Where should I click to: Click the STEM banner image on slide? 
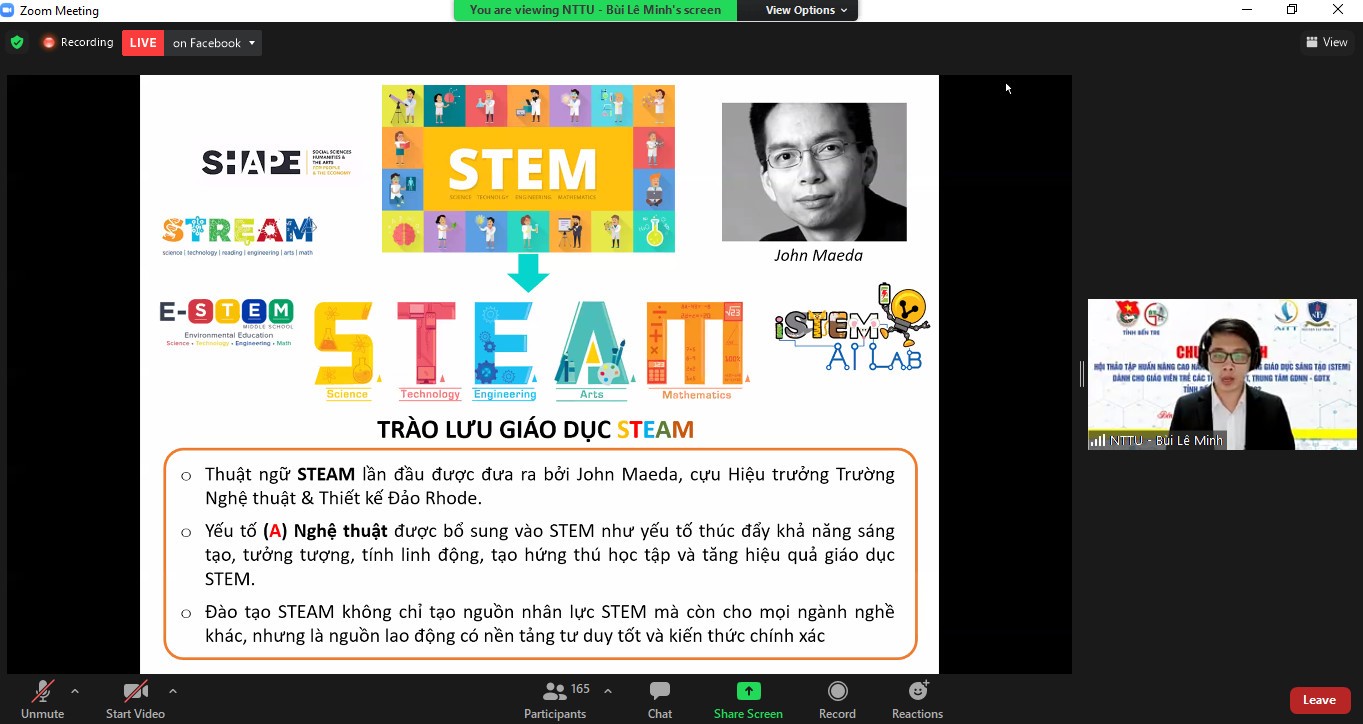pyautogui.click(x=528, y=168)
